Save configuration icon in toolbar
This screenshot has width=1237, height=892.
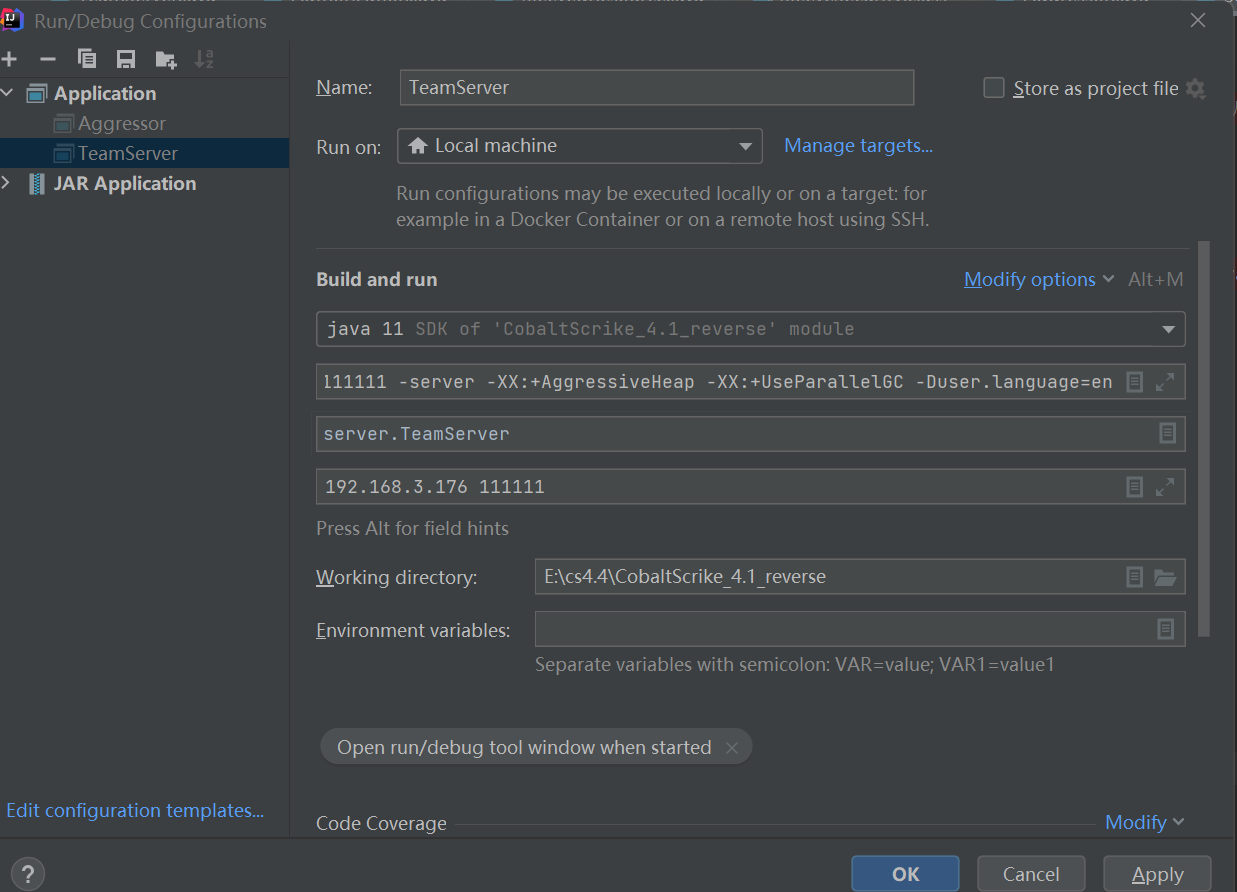pyautogui.click(x=125, y=59)
